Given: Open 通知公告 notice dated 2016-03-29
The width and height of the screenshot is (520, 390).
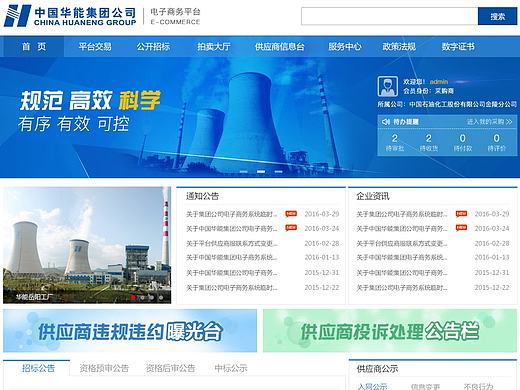Looking at the screenshot, I should [x=232, y=214].
